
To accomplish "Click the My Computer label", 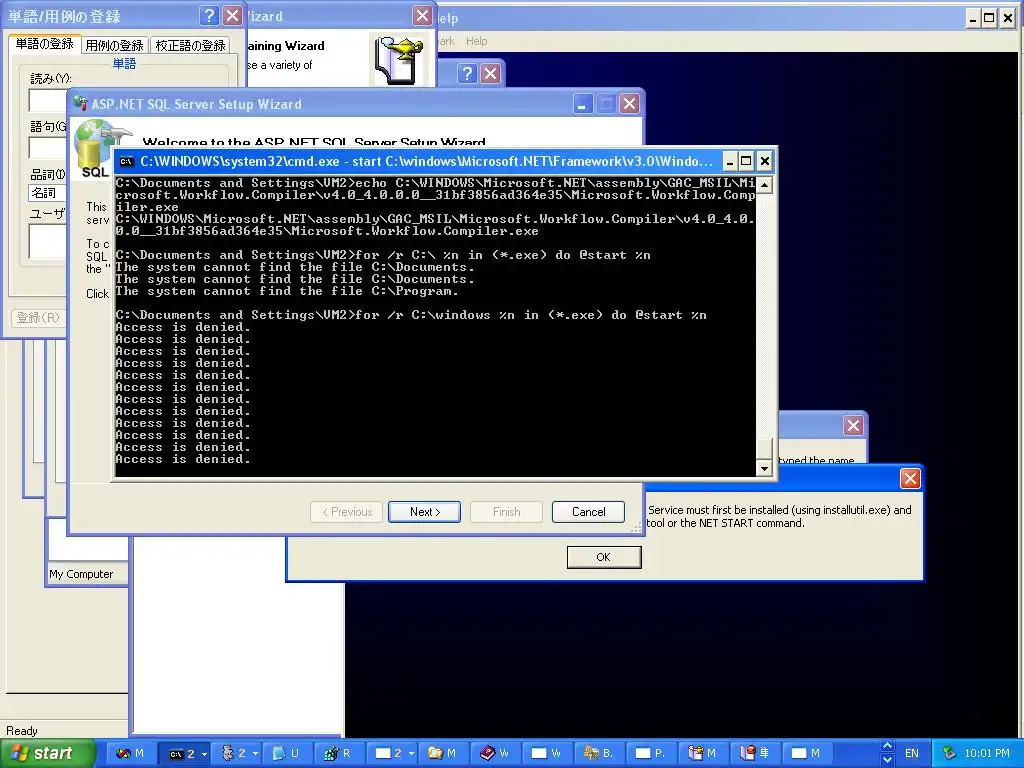I will (x=81, y=574).
